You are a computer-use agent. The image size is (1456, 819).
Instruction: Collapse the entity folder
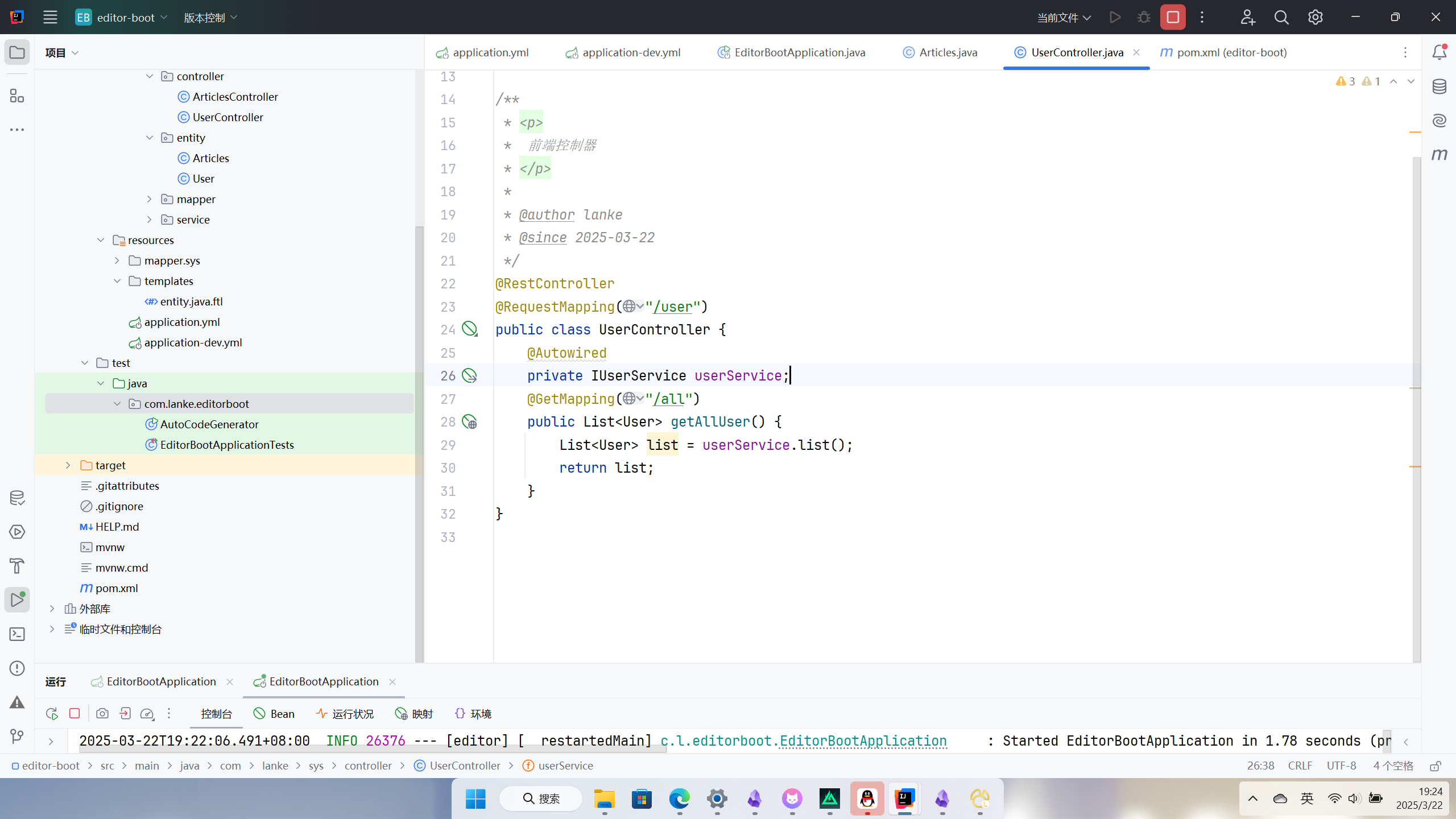pos(150,138)
